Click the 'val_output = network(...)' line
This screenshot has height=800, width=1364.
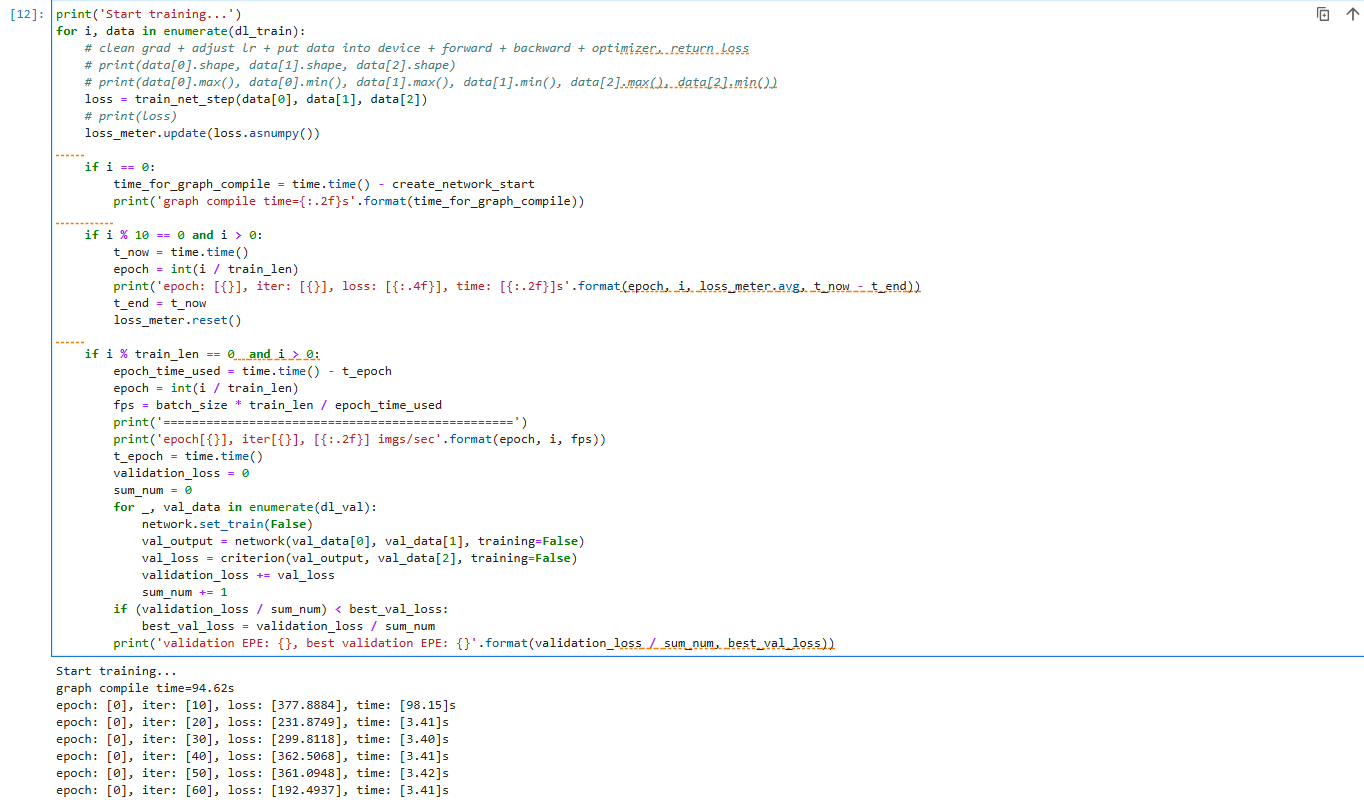point(363,541)
